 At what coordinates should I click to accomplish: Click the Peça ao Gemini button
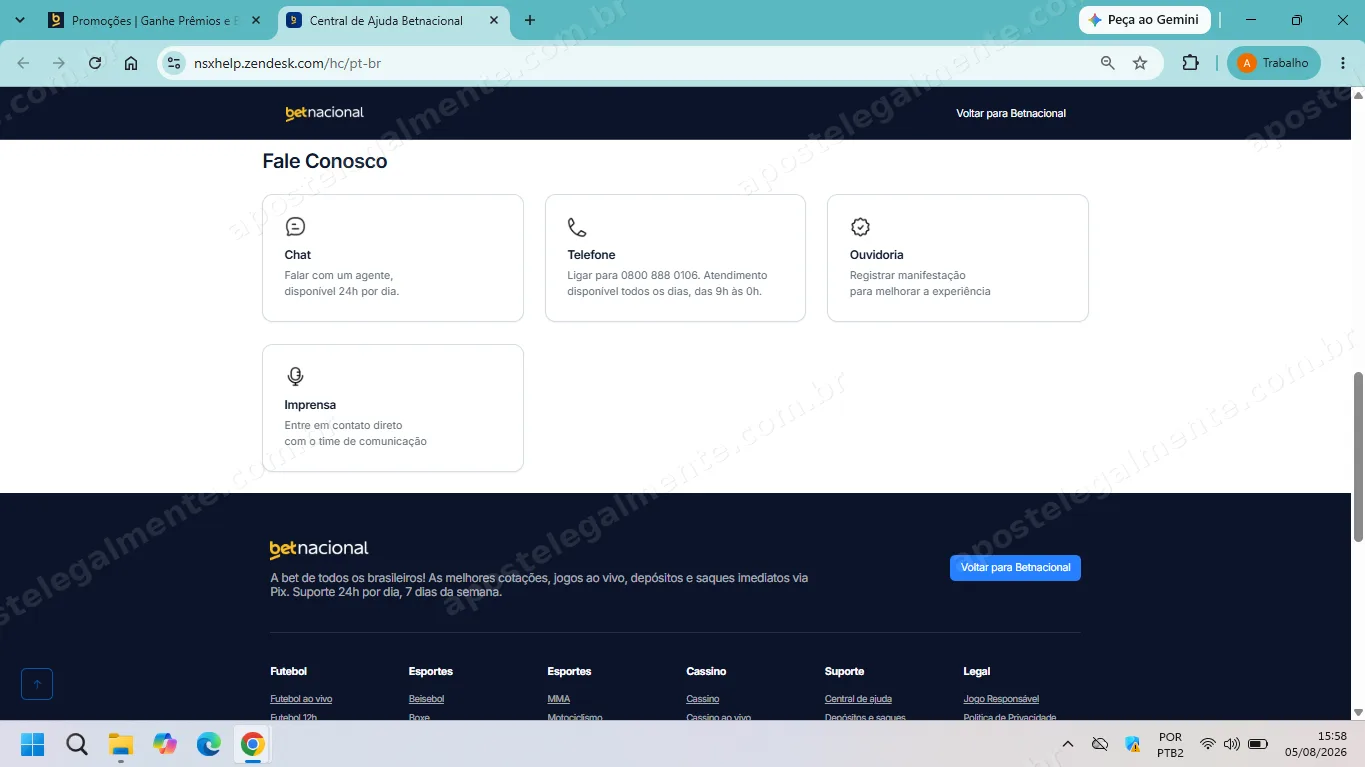(x=1145, y=20)
